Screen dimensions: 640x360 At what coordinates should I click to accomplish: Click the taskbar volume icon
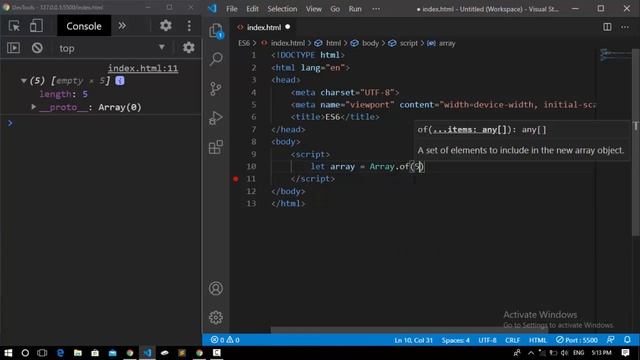[x=564, y=353]
